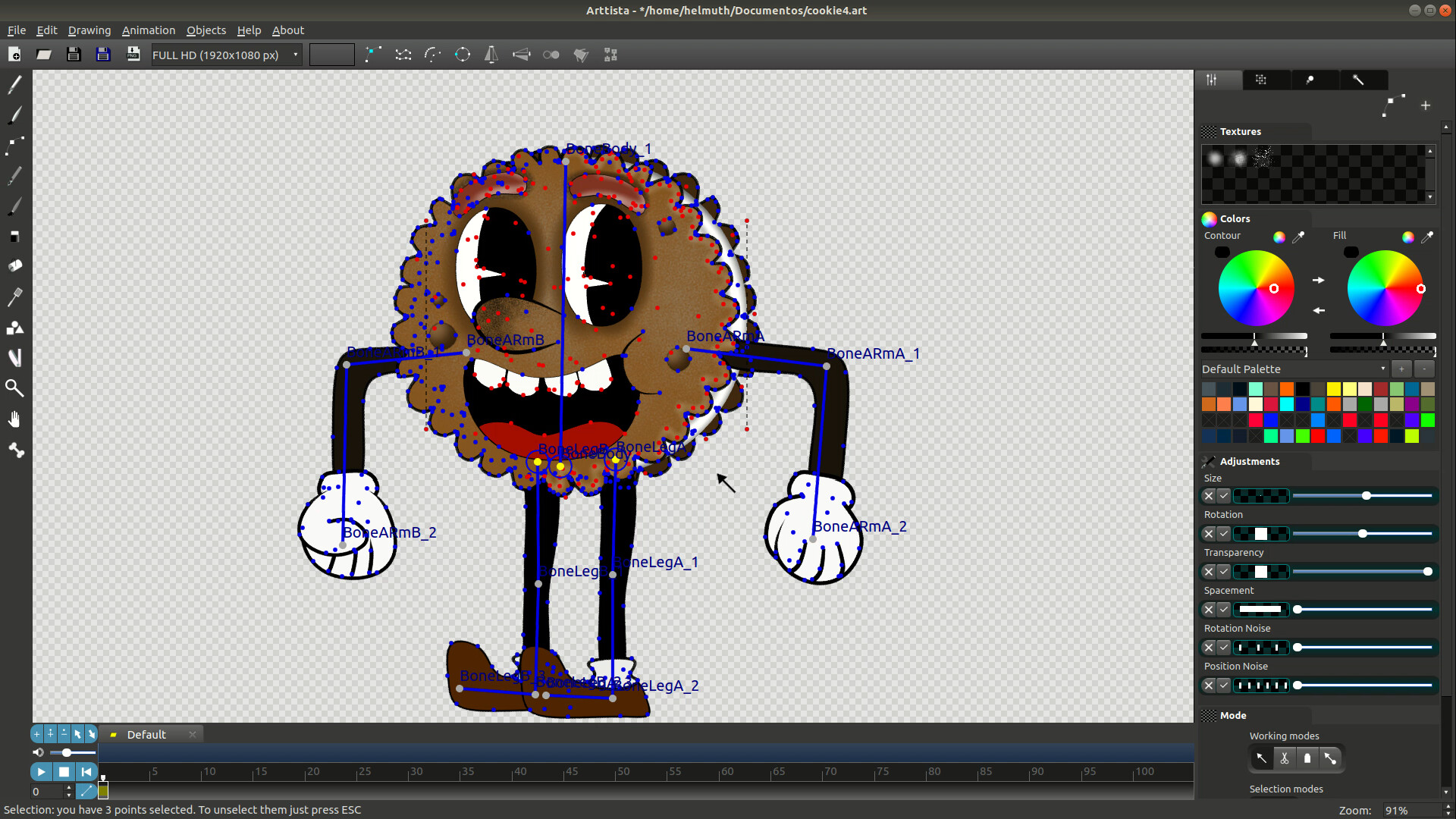
Task: Select the Bone tool at toolbar bottom
Action: click(x=15, y=450)
